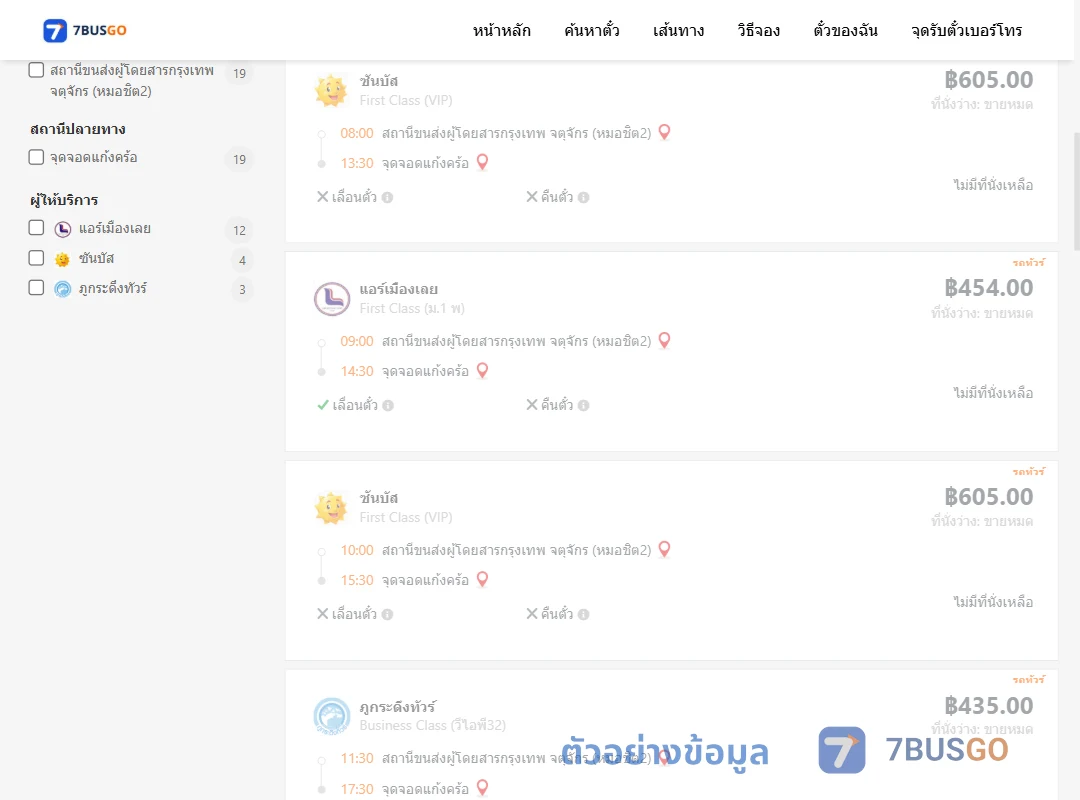Click แอร์เมืองเลย logo on 09:00 trip
Screen dimensions: 1080x800
click(332, 299)
